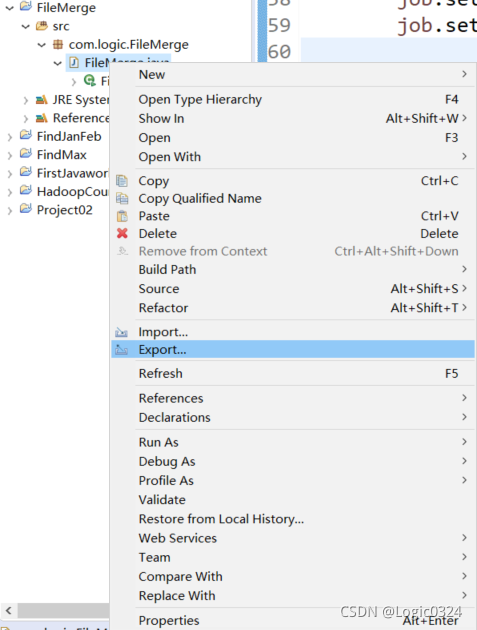This screenshot has height=630, width=477.
Task: Select Paste from the context menu
Action: [x=293, y=216]
